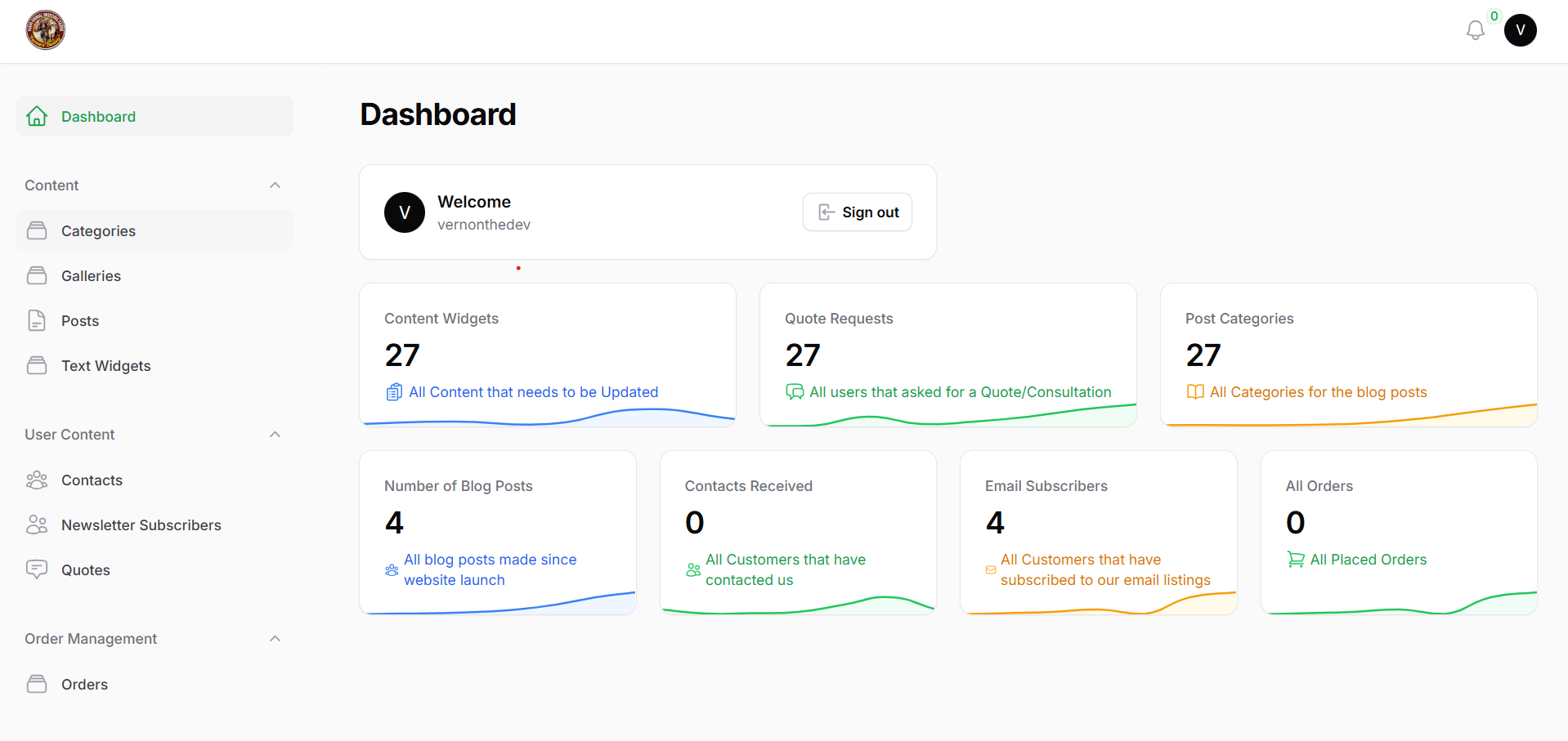Click the Dashboard page heading

pyautogui.click(x=438, y=114)
